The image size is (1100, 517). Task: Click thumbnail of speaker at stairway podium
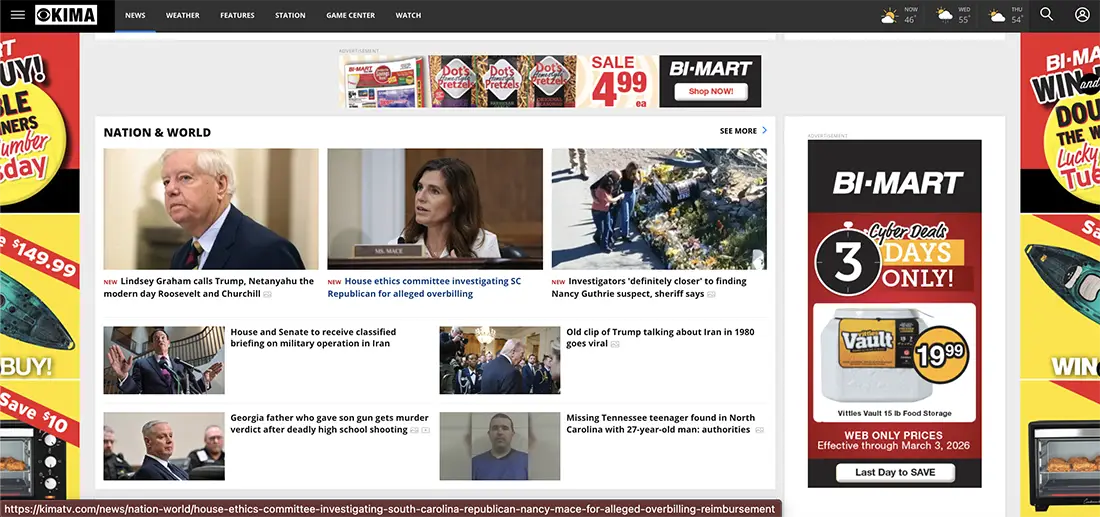click(x=164, y=360)
